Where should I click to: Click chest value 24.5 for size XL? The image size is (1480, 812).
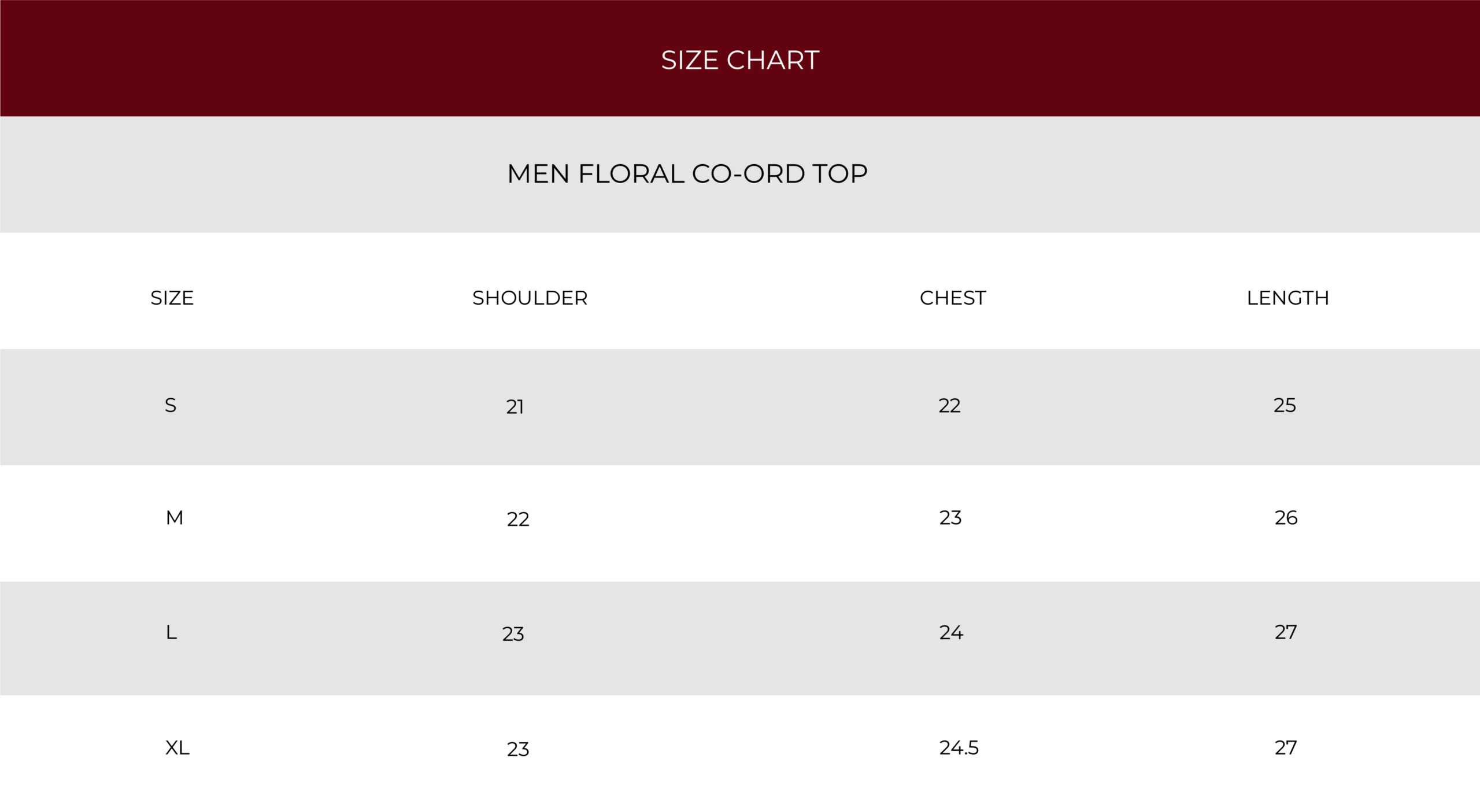(959, 747)
